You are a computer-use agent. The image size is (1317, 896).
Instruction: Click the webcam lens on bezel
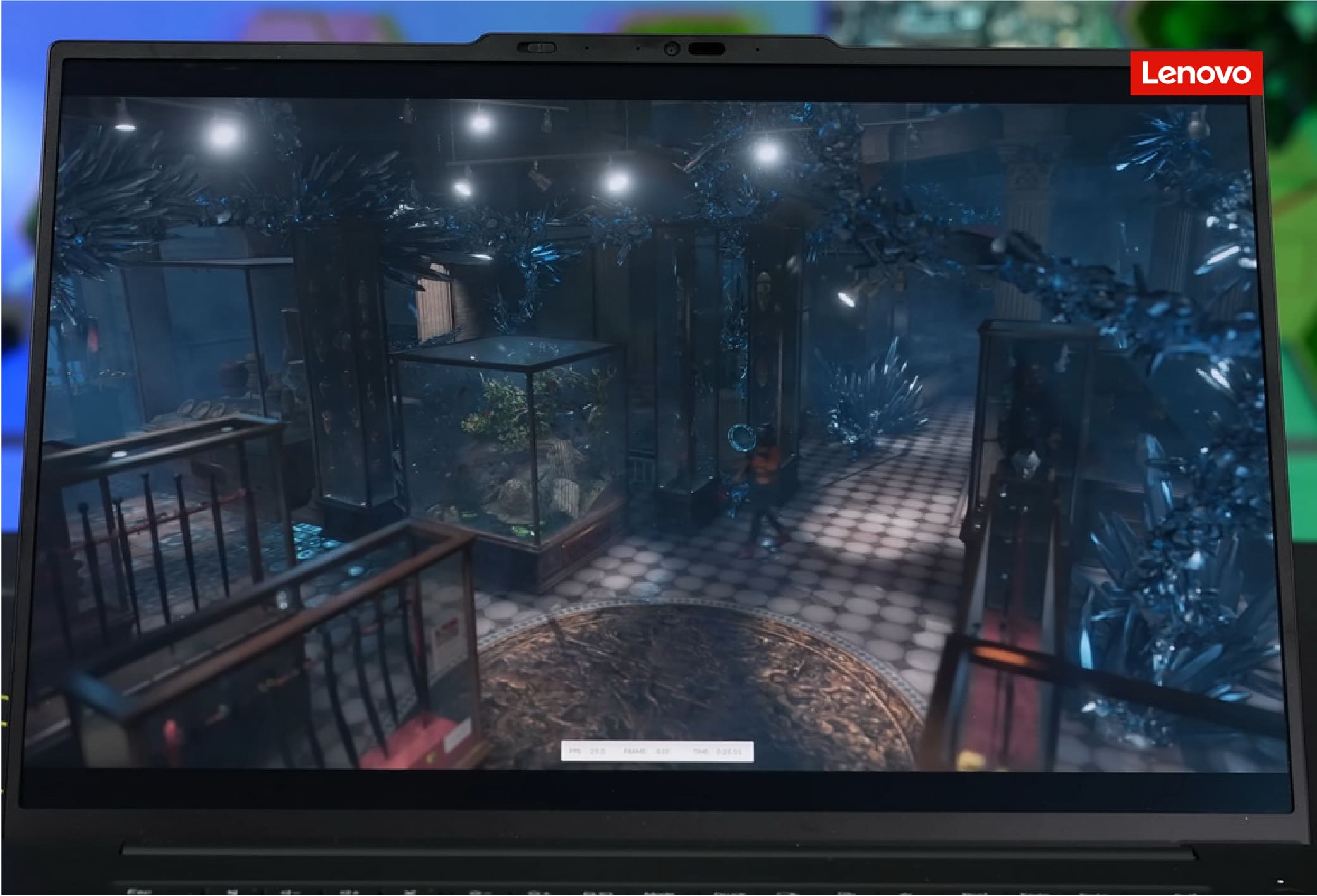point(671,49)
